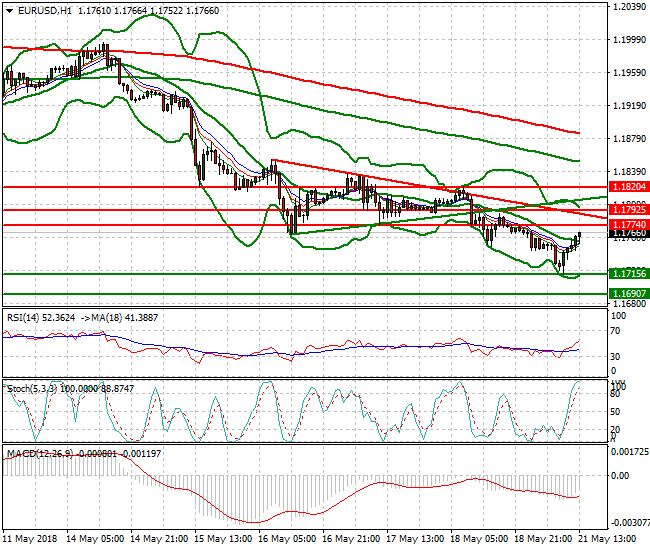This screenshot has height=550, width=650.
Task: Select the 1.19590 price scale value
Action: (630, 73)
